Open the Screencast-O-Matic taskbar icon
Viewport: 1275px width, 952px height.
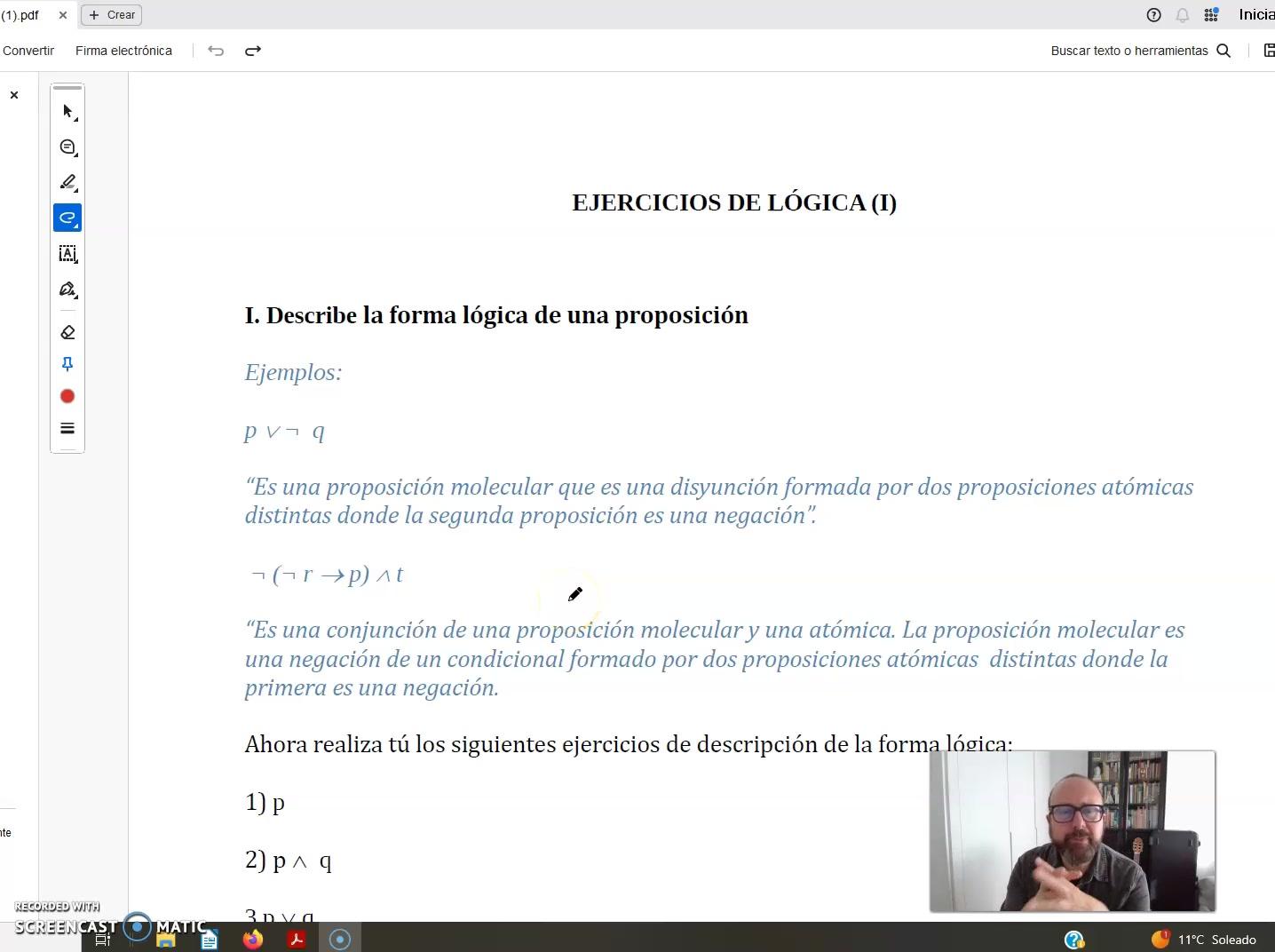(340, 939)
